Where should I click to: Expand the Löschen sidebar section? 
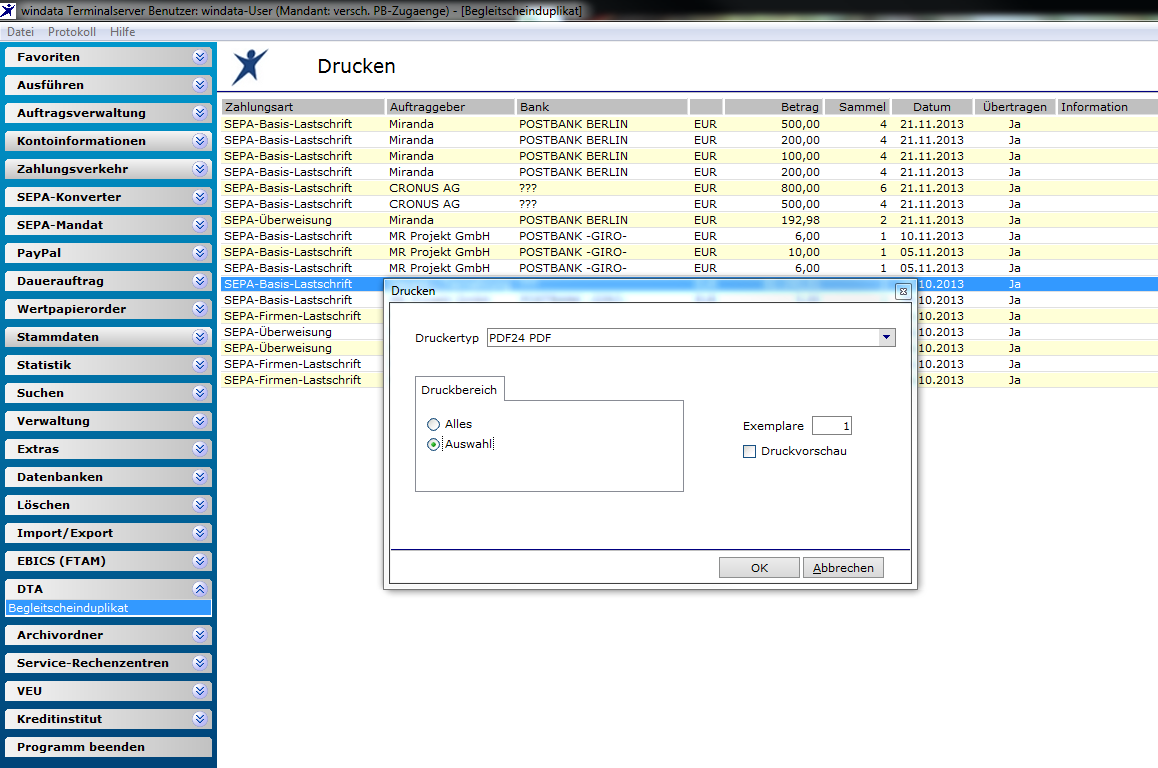tap(109, 505)
